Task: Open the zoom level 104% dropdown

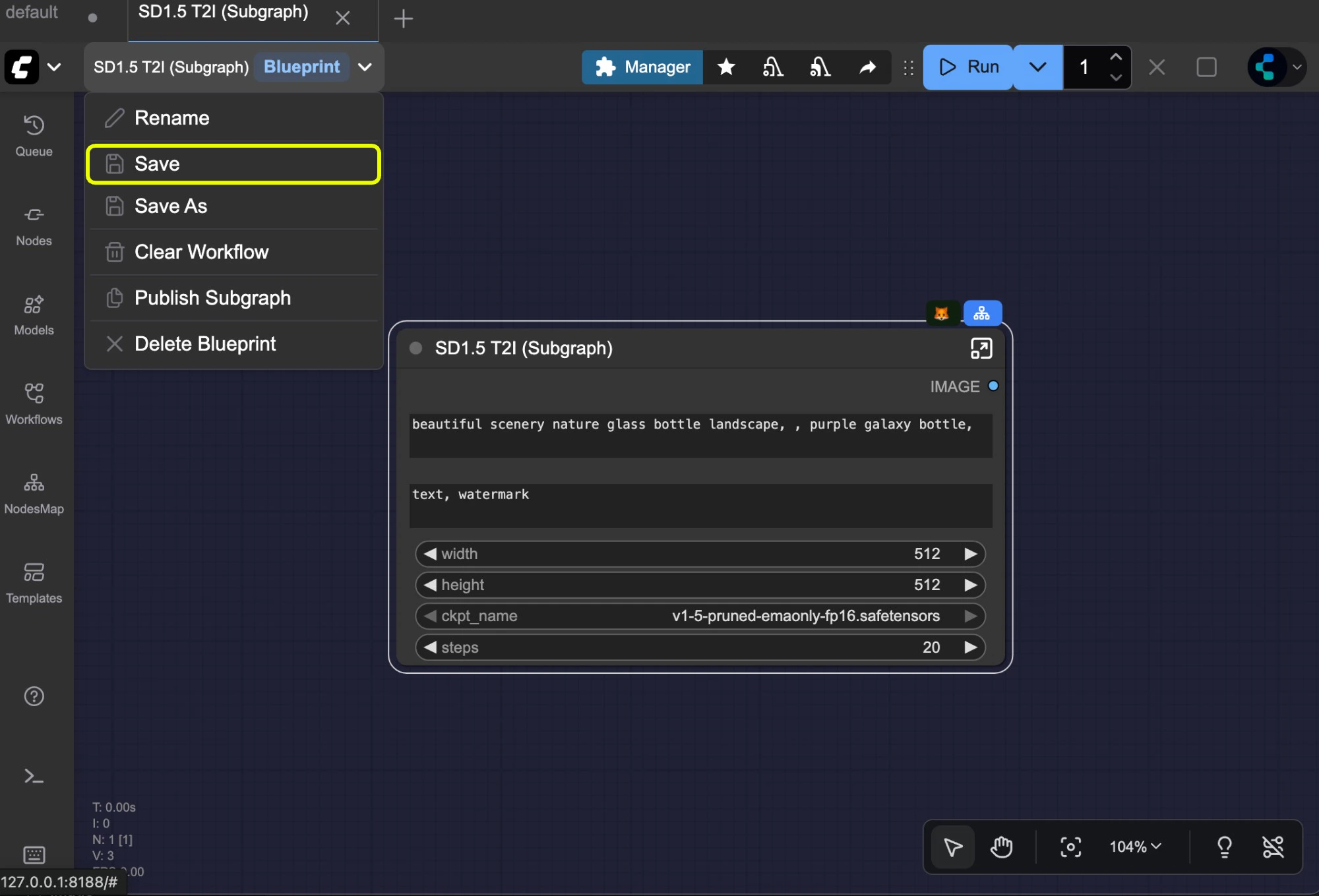Action: (1134, 847)
